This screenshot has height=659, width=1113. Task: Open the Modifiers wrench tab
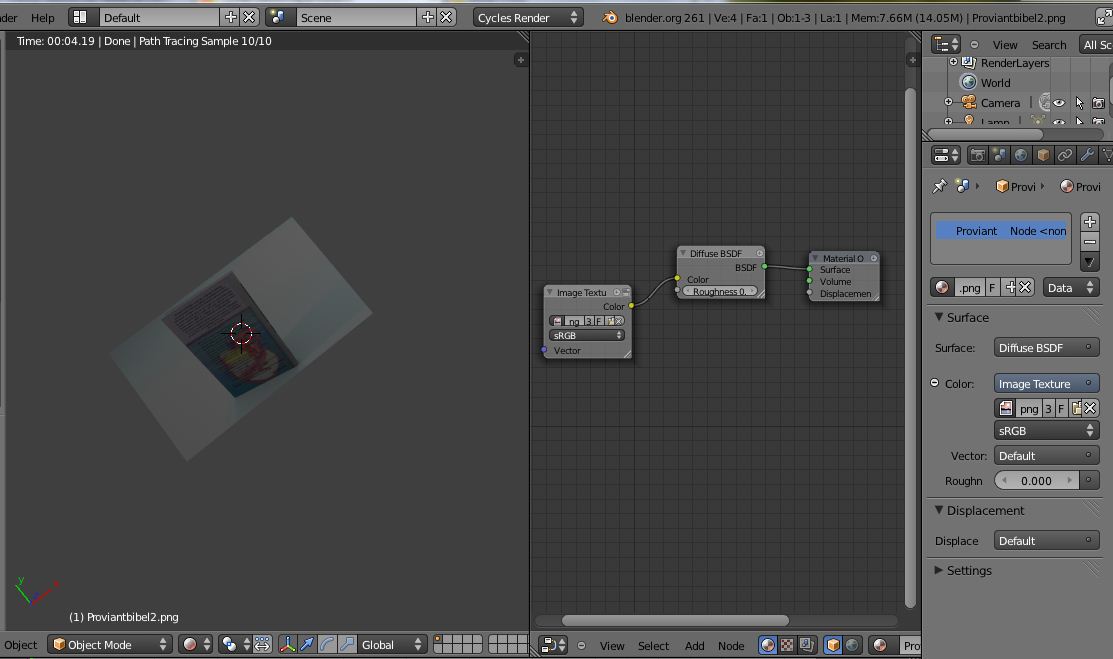(1087, 155)
